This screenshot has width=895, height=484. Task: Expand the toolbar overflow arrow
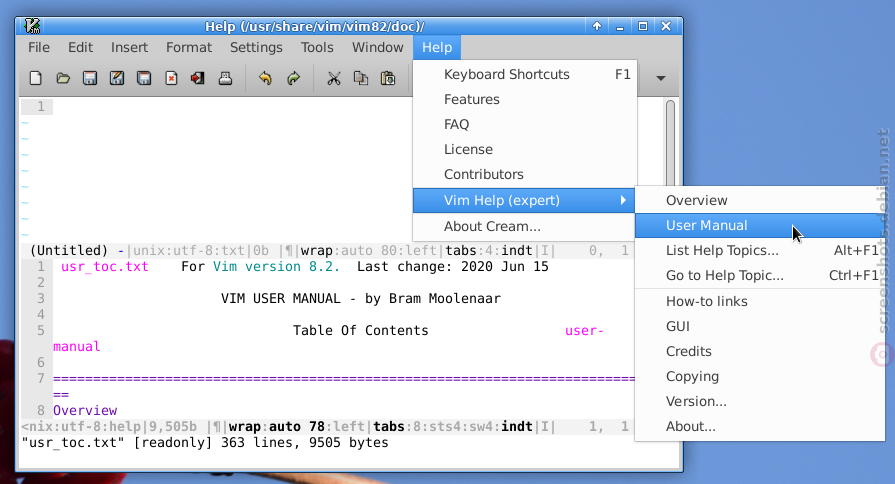click(x=661, y=78)
